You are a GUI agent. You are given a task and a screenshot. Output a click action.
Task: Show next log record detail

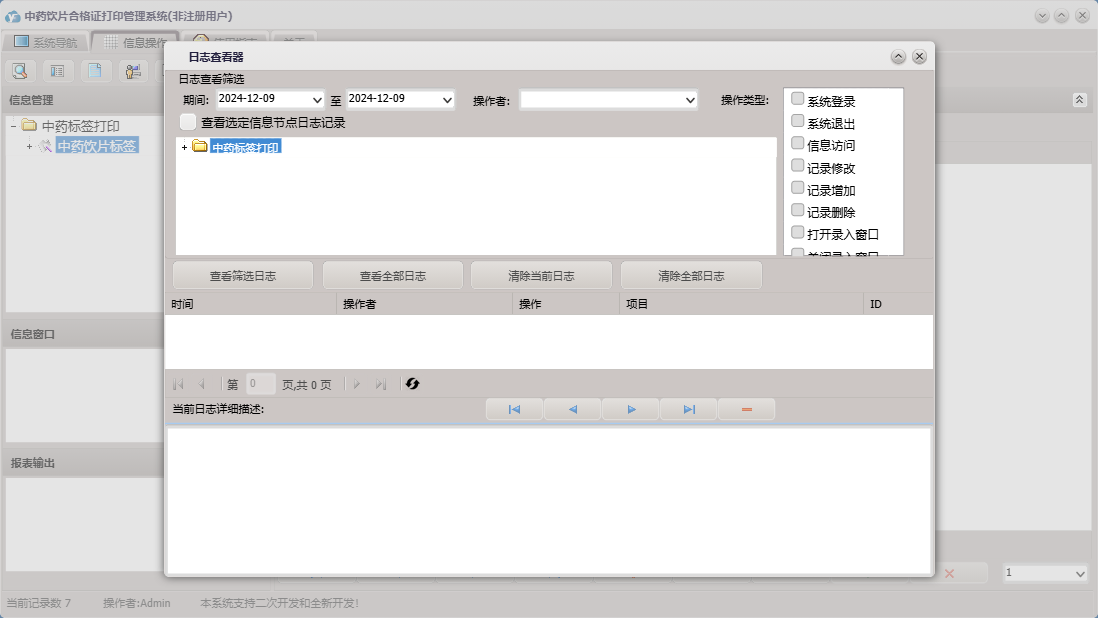pos(631,409)
